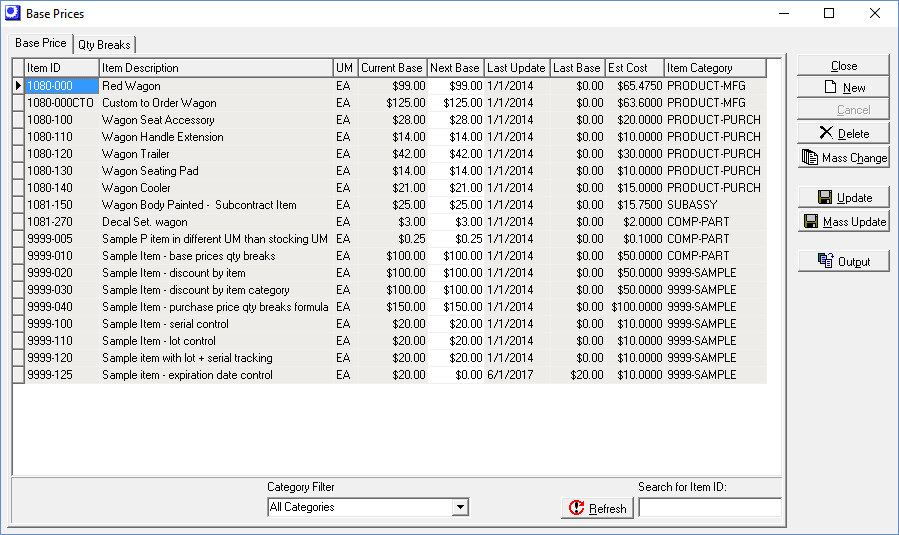
Task: Click Wagon Body Painted - Subcontract Item
Action: (x=199, y=205)
